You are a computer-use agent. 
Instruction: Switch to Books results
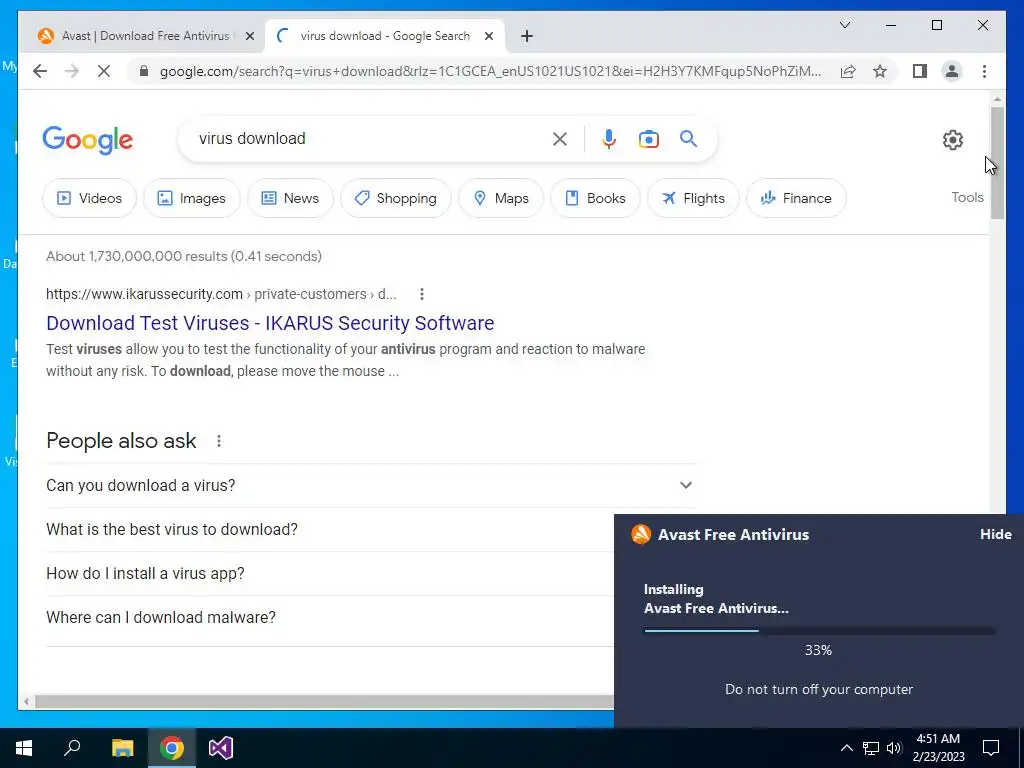[x=595, y=198]
